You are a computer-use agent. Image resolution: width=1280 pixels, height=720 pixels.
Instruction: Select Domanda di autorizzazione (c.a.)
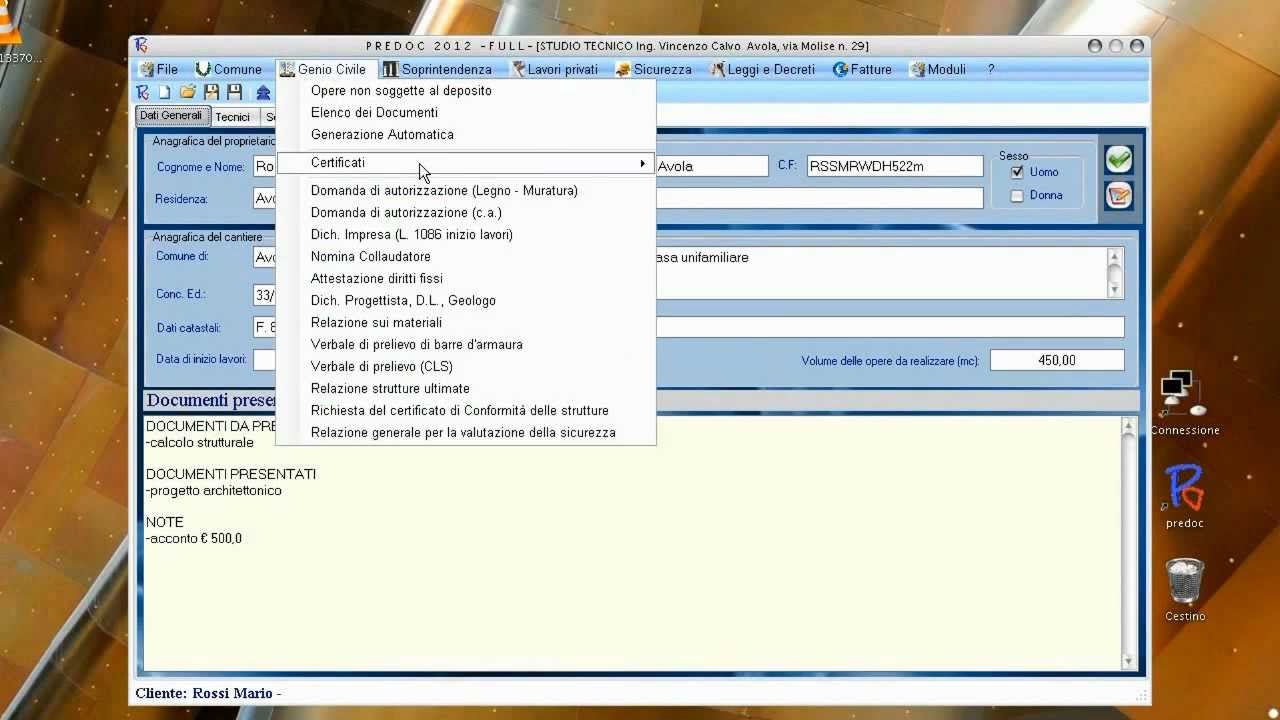click(465, 212)
